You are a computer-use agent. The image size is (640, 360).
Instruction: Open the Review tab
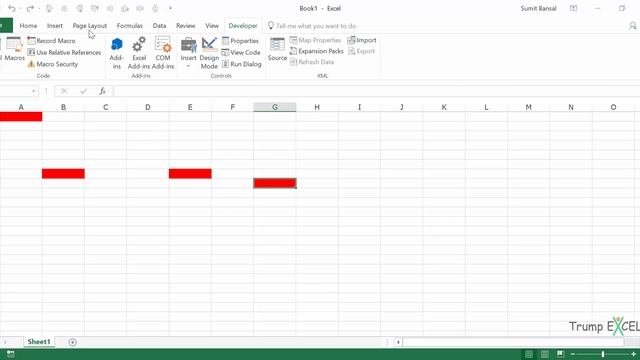coord(186,25)
